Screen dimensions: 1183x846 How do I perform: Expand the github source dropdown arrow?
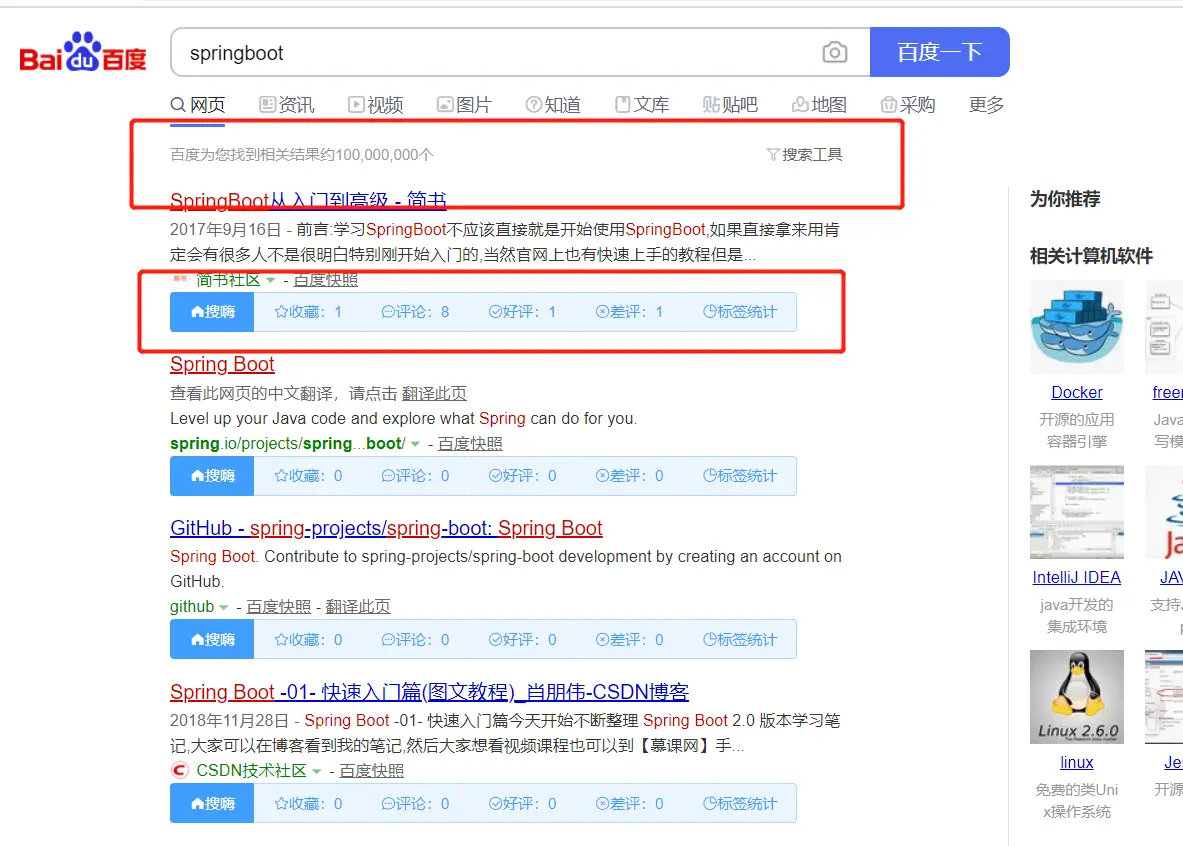click(x=223, y=608)
